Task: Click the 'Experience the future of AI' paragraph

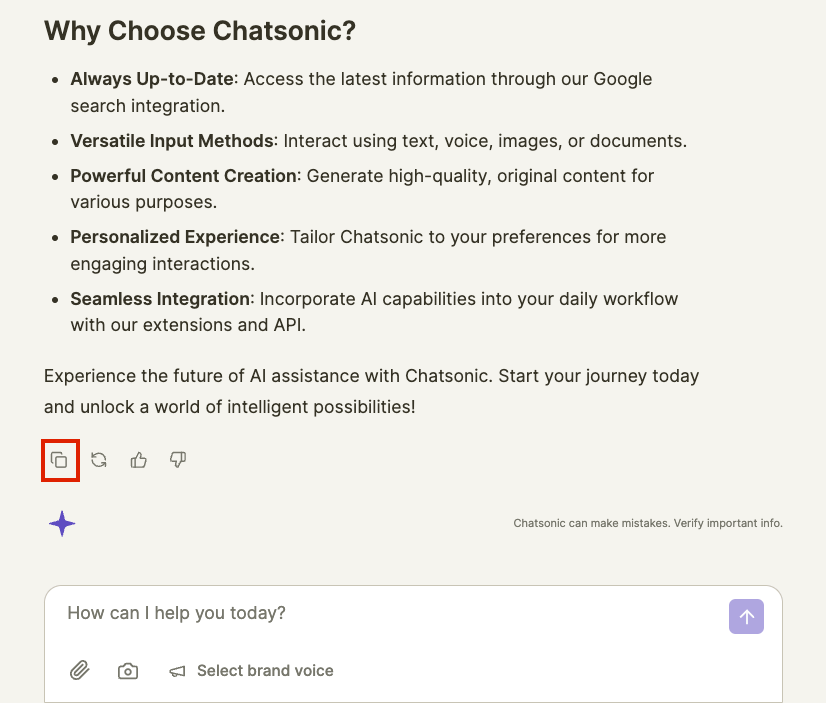Action: coord(371,391)
